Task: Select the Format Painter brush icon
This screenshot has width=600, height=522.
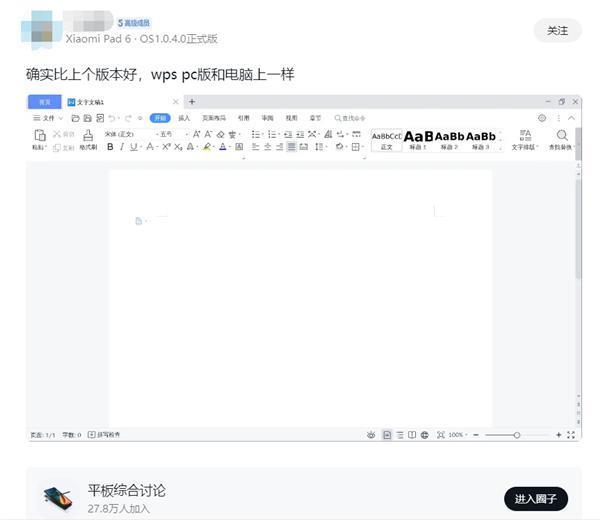Action: point(88,135)
